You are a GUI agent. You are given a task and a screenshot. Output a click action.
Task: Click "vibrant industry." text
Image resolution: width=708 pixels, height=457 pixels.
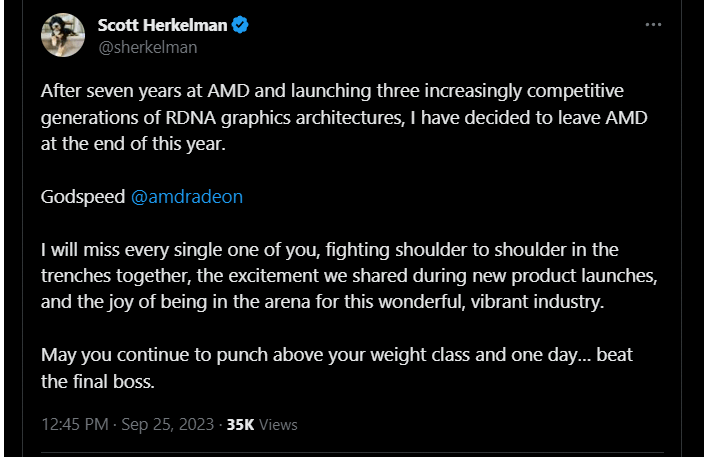537,302
